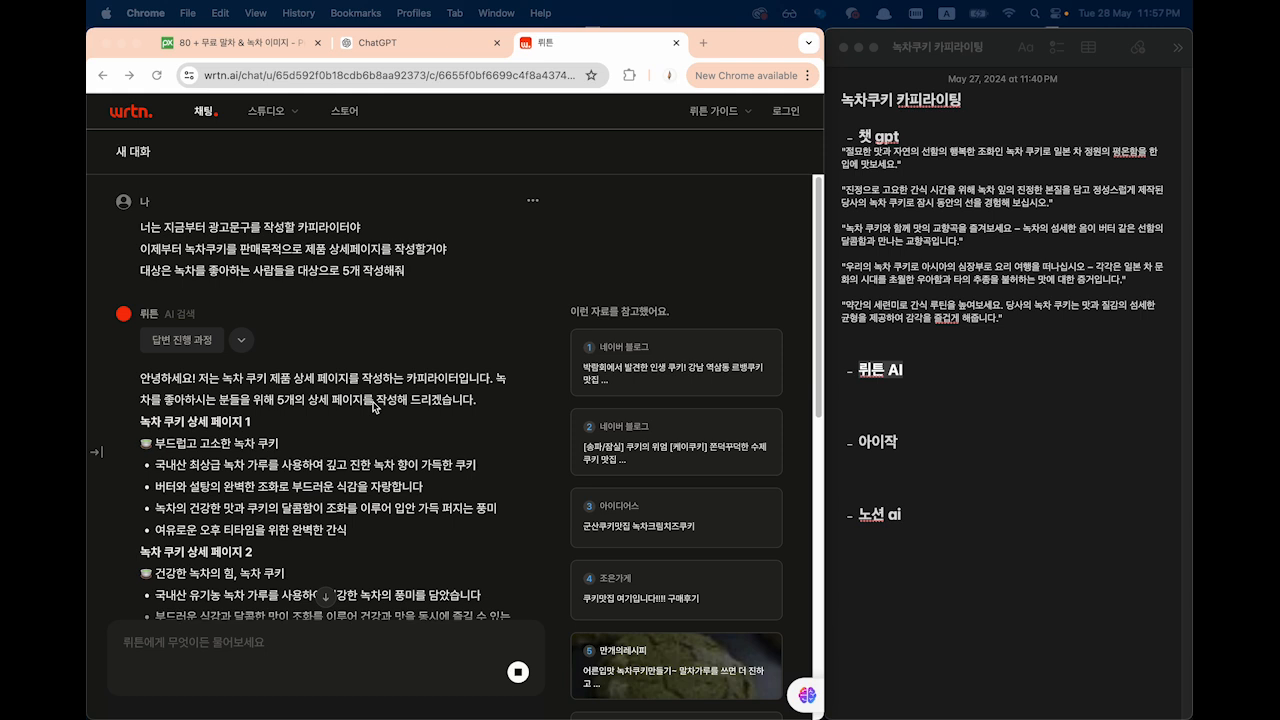
Task: Open the sidebar with the arrow-bar icon
Action: coord(96,452)
